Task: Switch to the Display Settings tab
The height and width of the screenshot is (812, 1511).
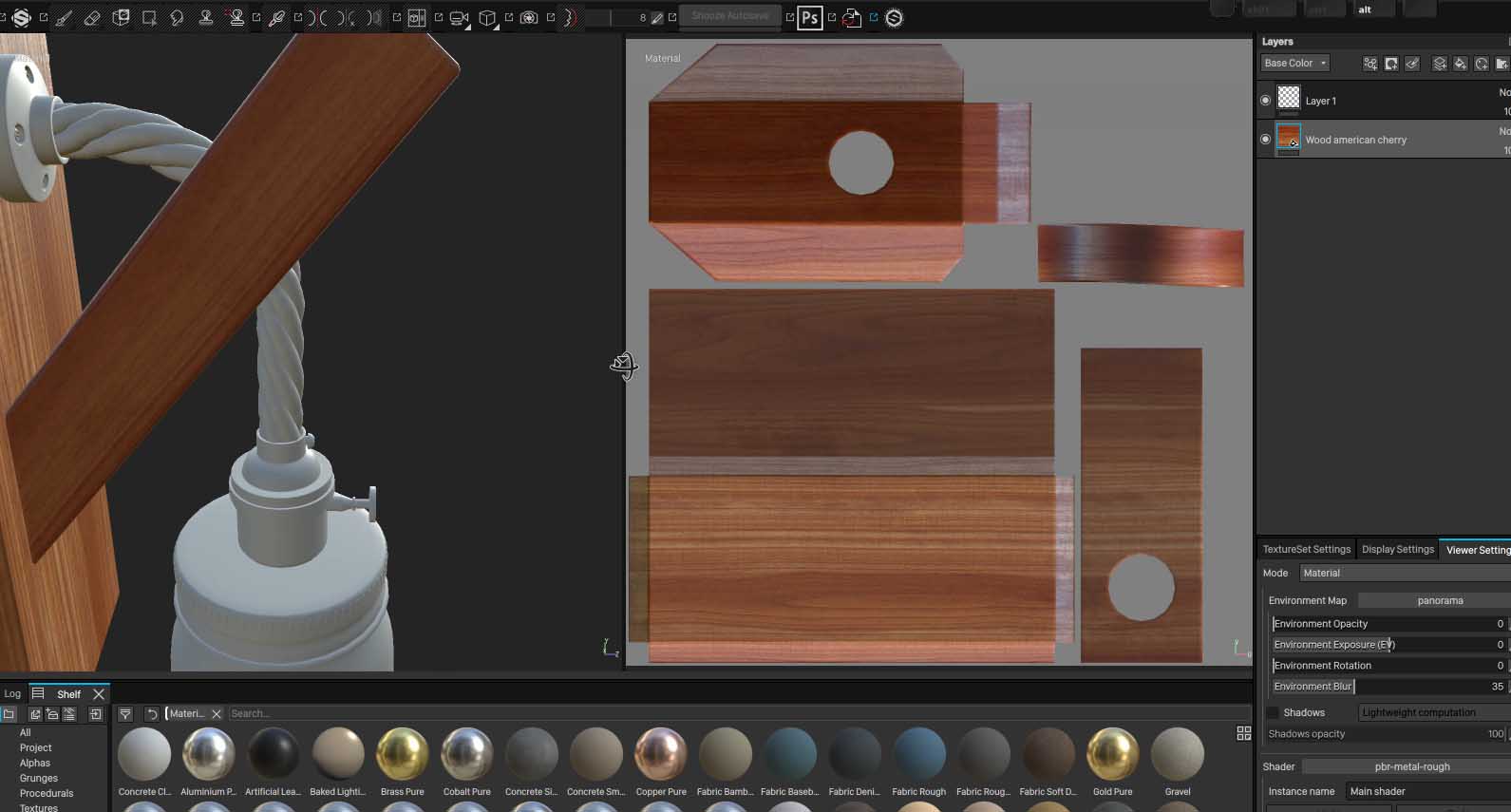Action: tap(1397, 549)
